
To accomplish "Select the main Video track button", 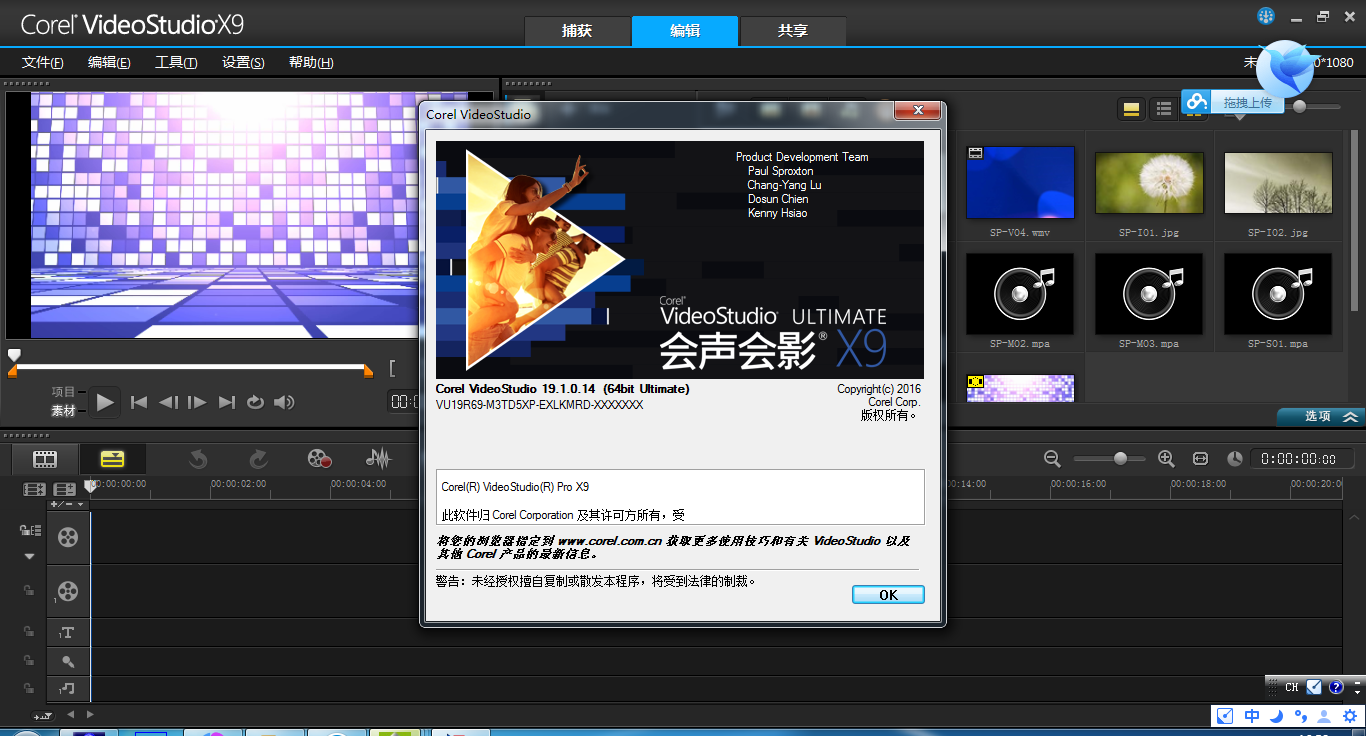I will click(67, 537).
